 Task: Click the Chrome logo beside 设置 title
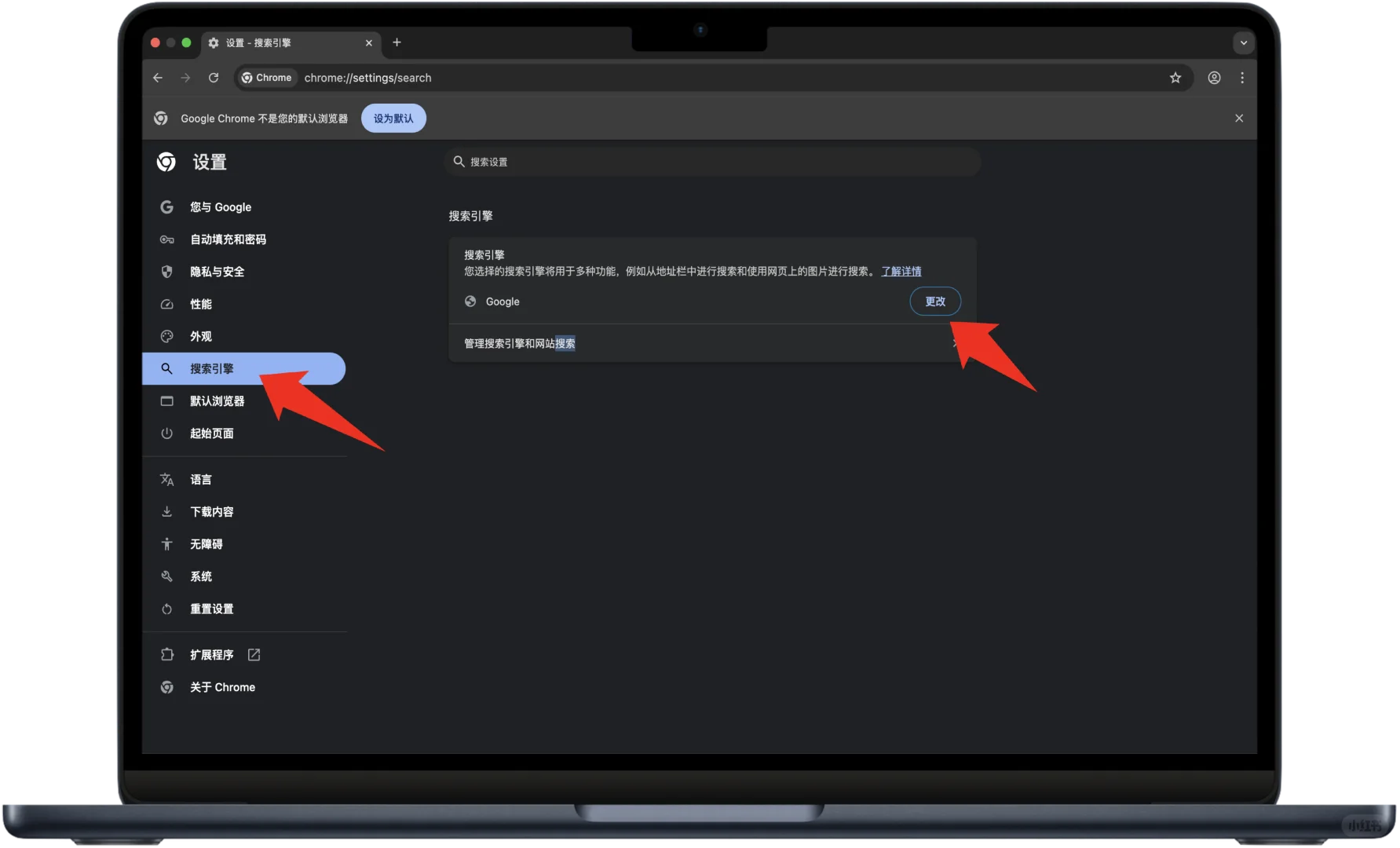[x=166, y=162]
